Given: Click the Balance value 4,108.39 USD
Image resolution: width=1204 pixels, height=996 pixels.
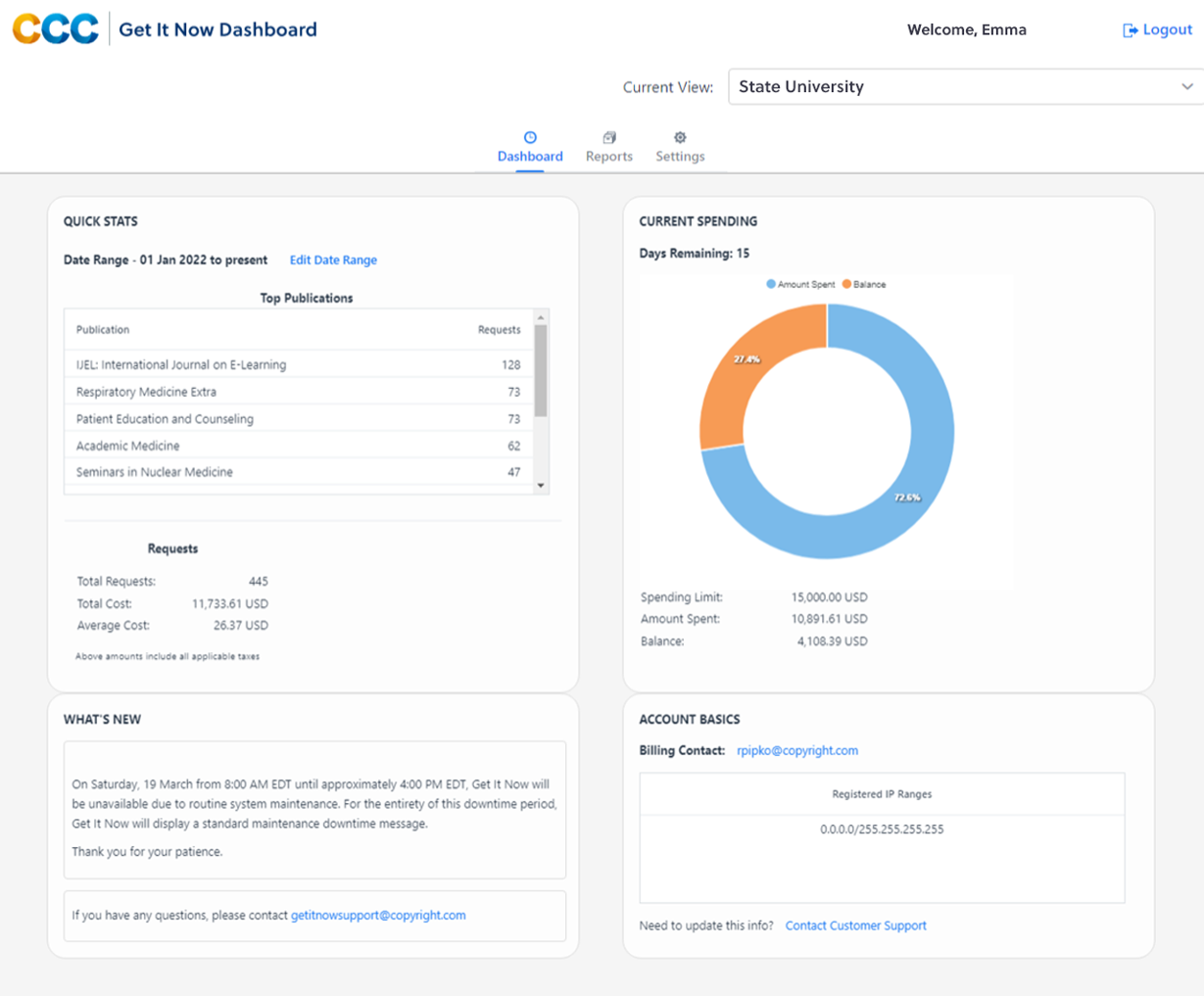Looking at the screenshot, I should [x=832, y=641].
